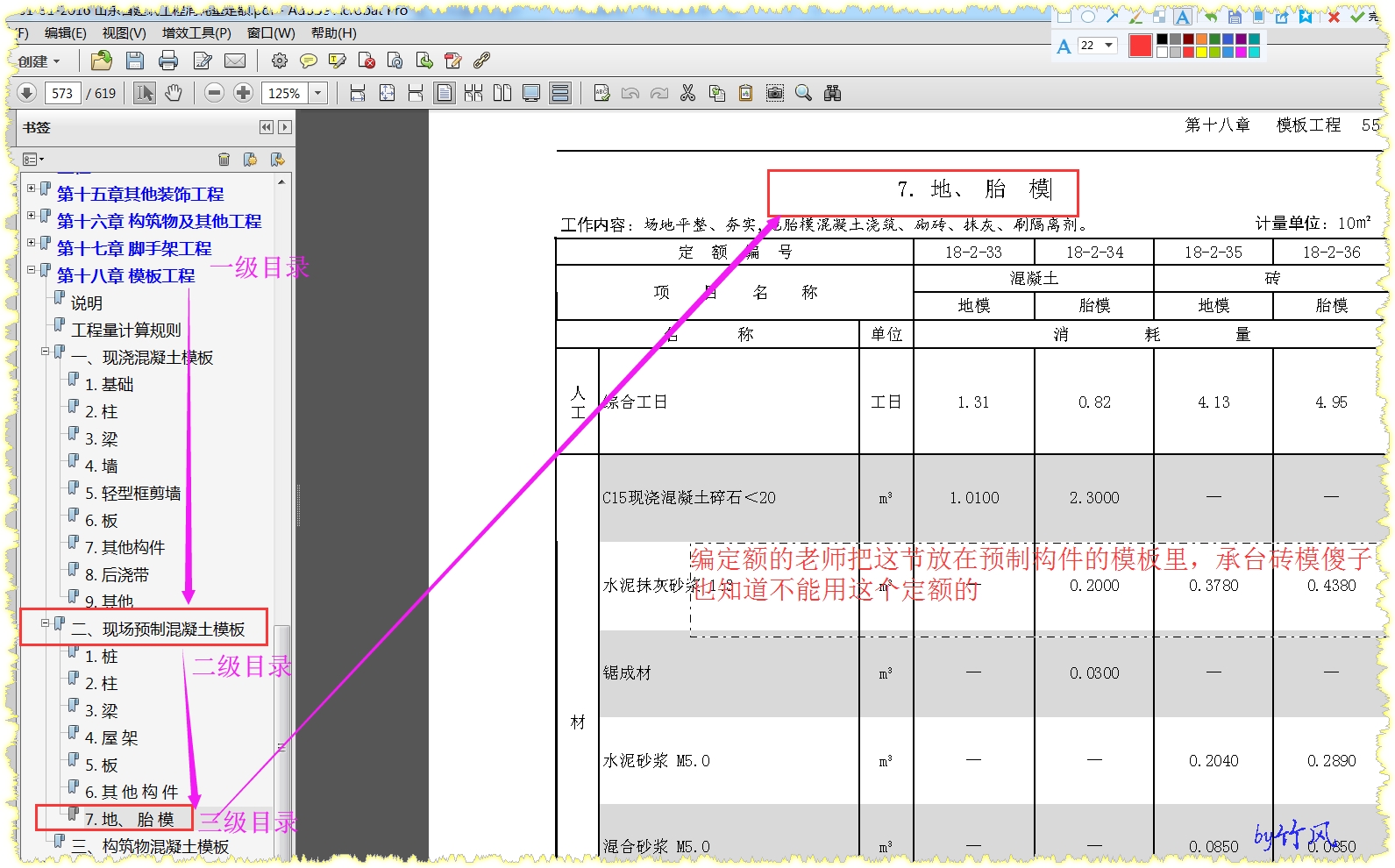Open the 视图(V) menu
Image resolution: width=1395 pixels, height=868 pixels.
[x=124, y=33]
